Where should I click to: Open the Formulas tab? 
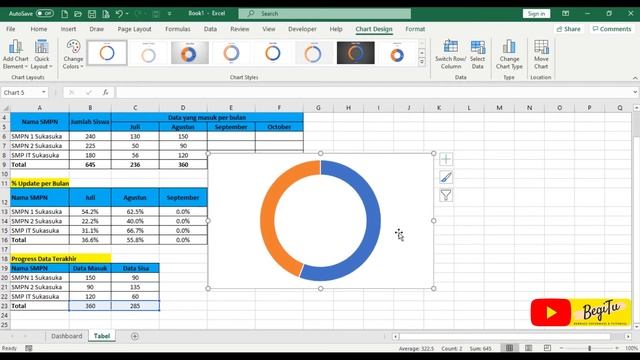[x=178, y=29]
